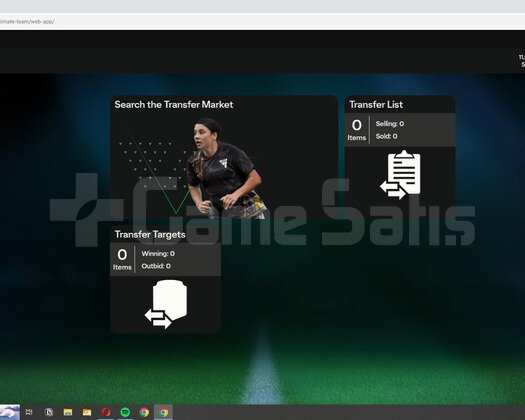Open Task View from the taskbar
This screenshot has width=525, height=420.
29,412
